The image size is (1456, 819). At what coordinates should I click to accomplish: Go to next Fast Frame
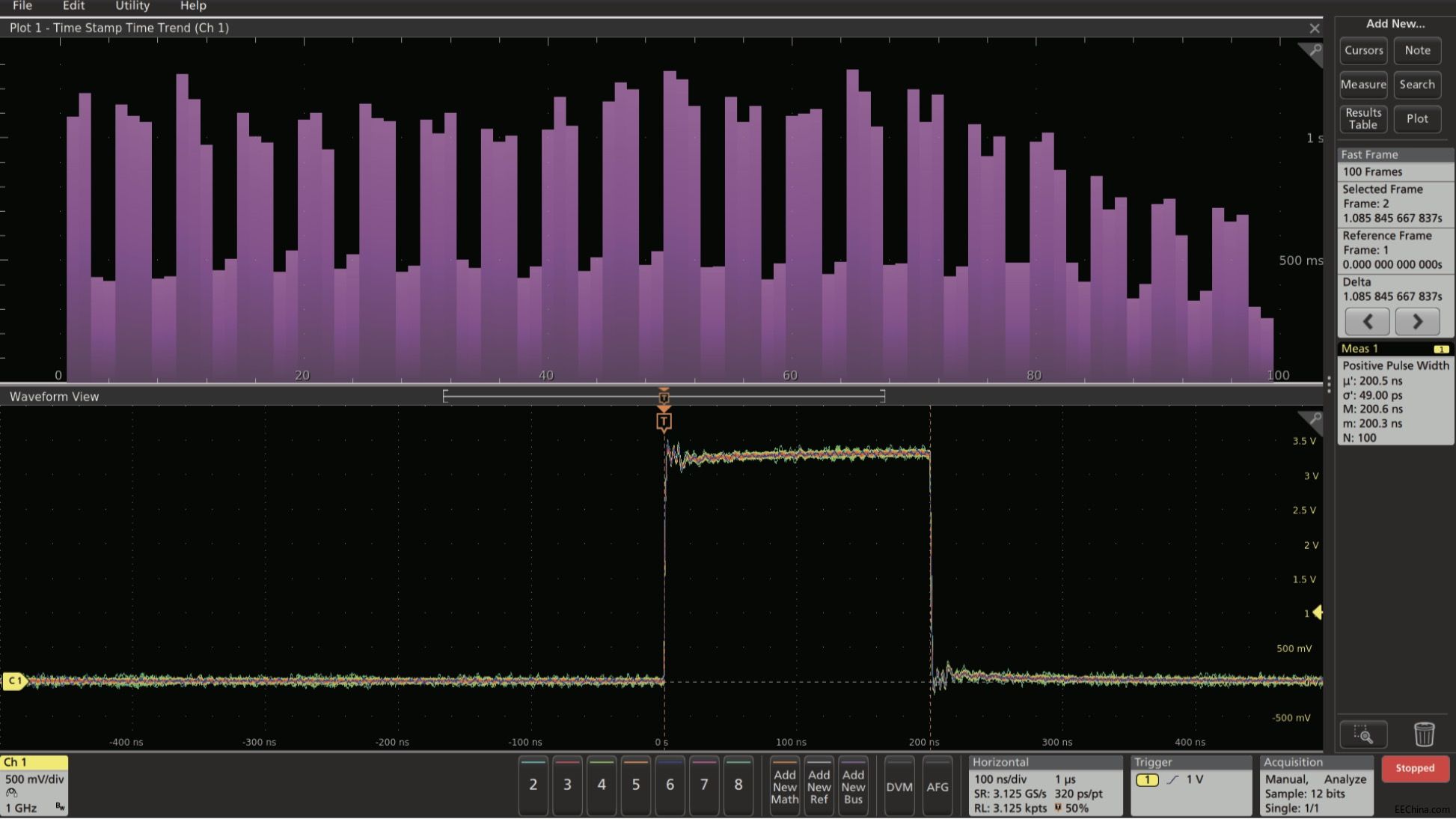[1417, 322]
